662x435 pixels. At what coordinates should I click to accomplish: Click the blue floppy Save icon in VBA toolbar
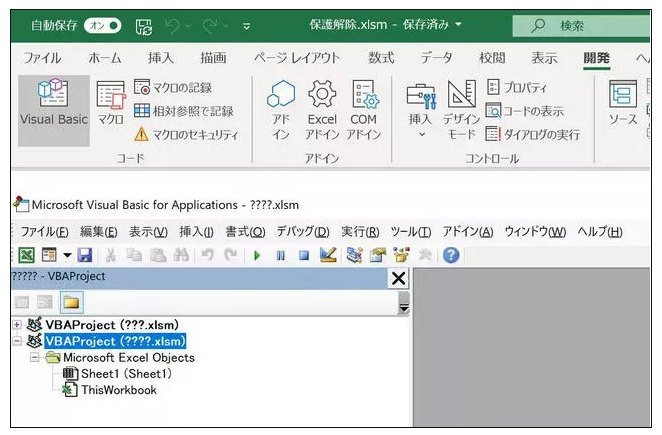85,255
